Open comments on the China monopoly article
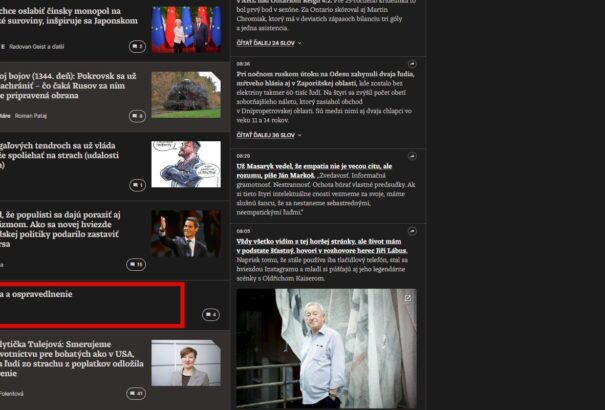 point(137,47)
